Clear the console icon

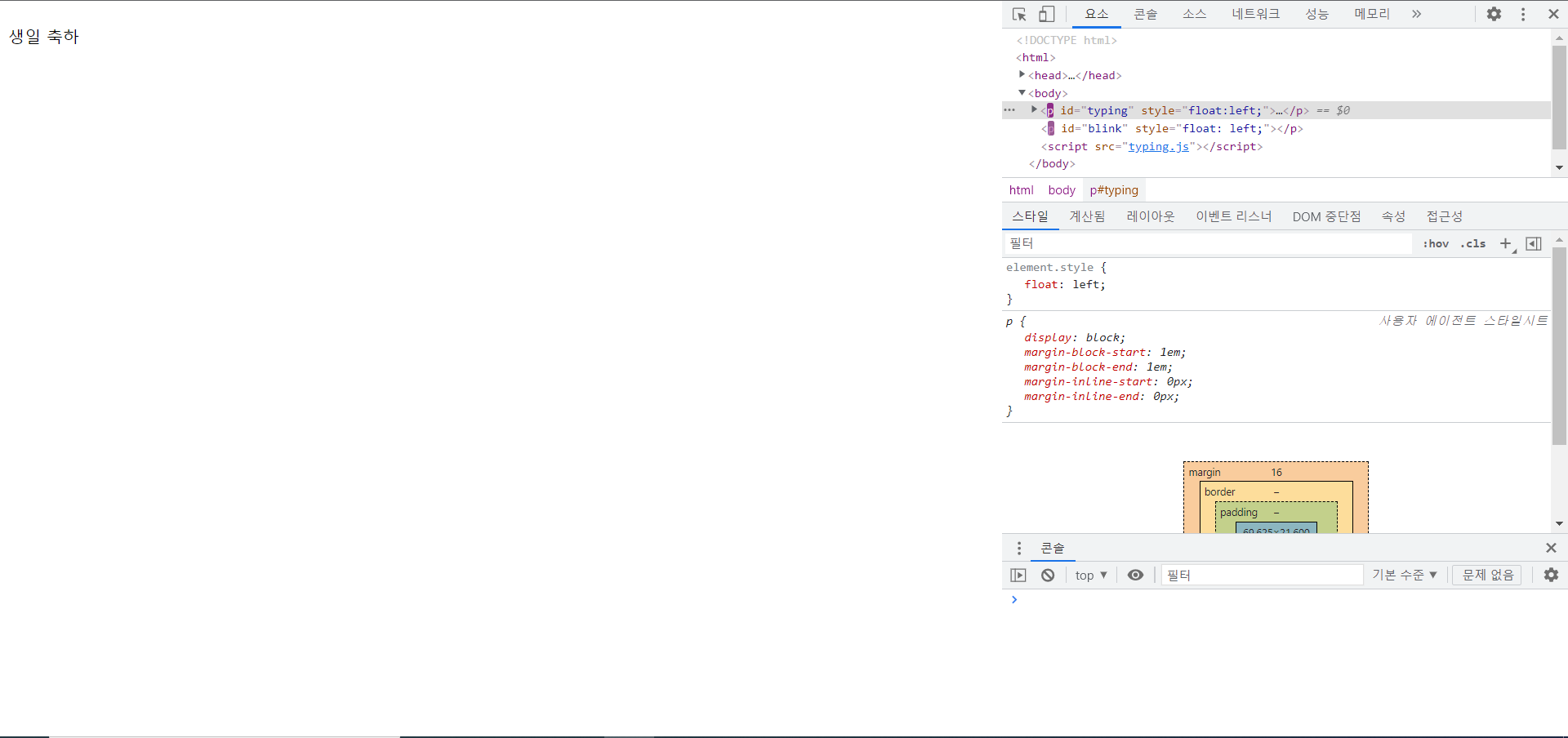click(1048, 576)
